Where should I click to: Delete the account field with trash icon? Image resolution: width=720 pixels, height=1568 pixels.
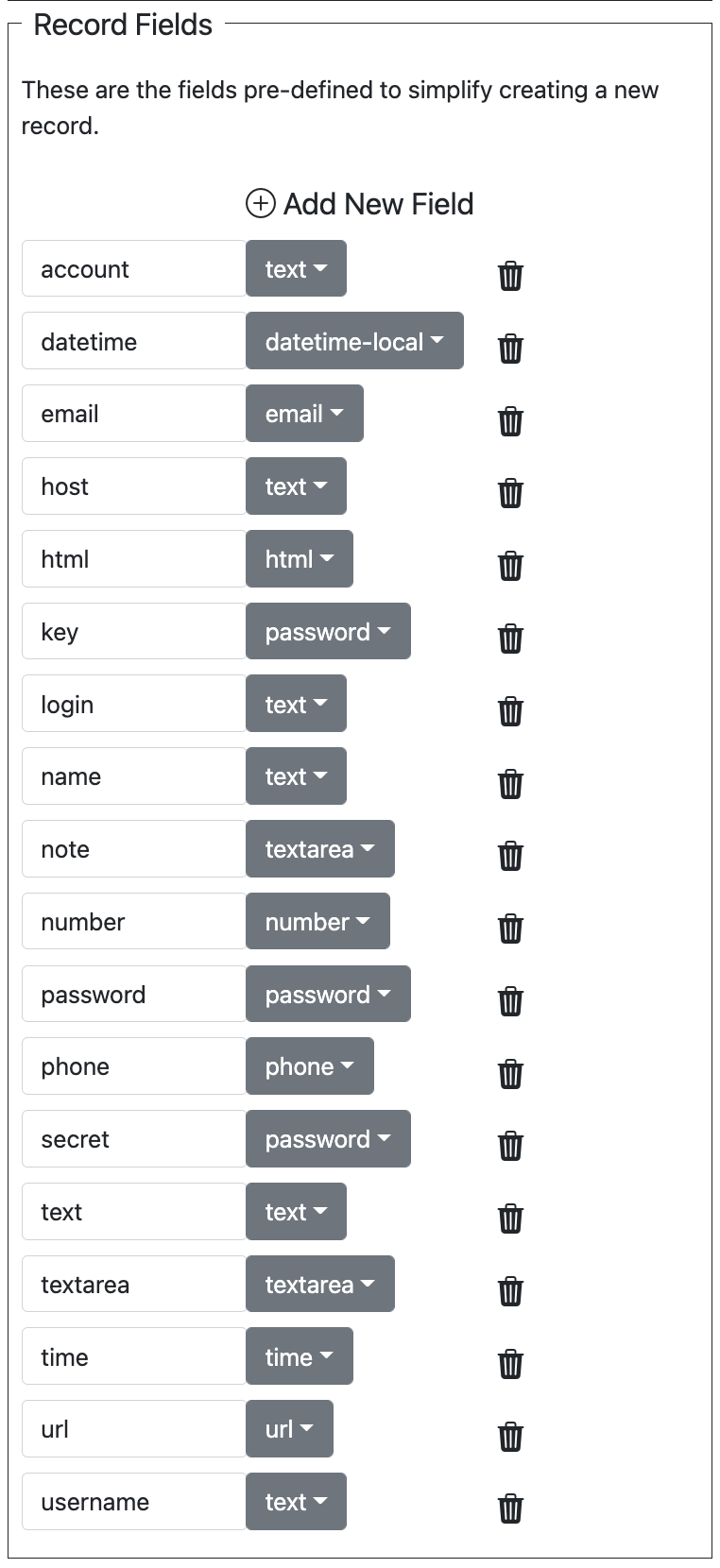pos(510,276)
